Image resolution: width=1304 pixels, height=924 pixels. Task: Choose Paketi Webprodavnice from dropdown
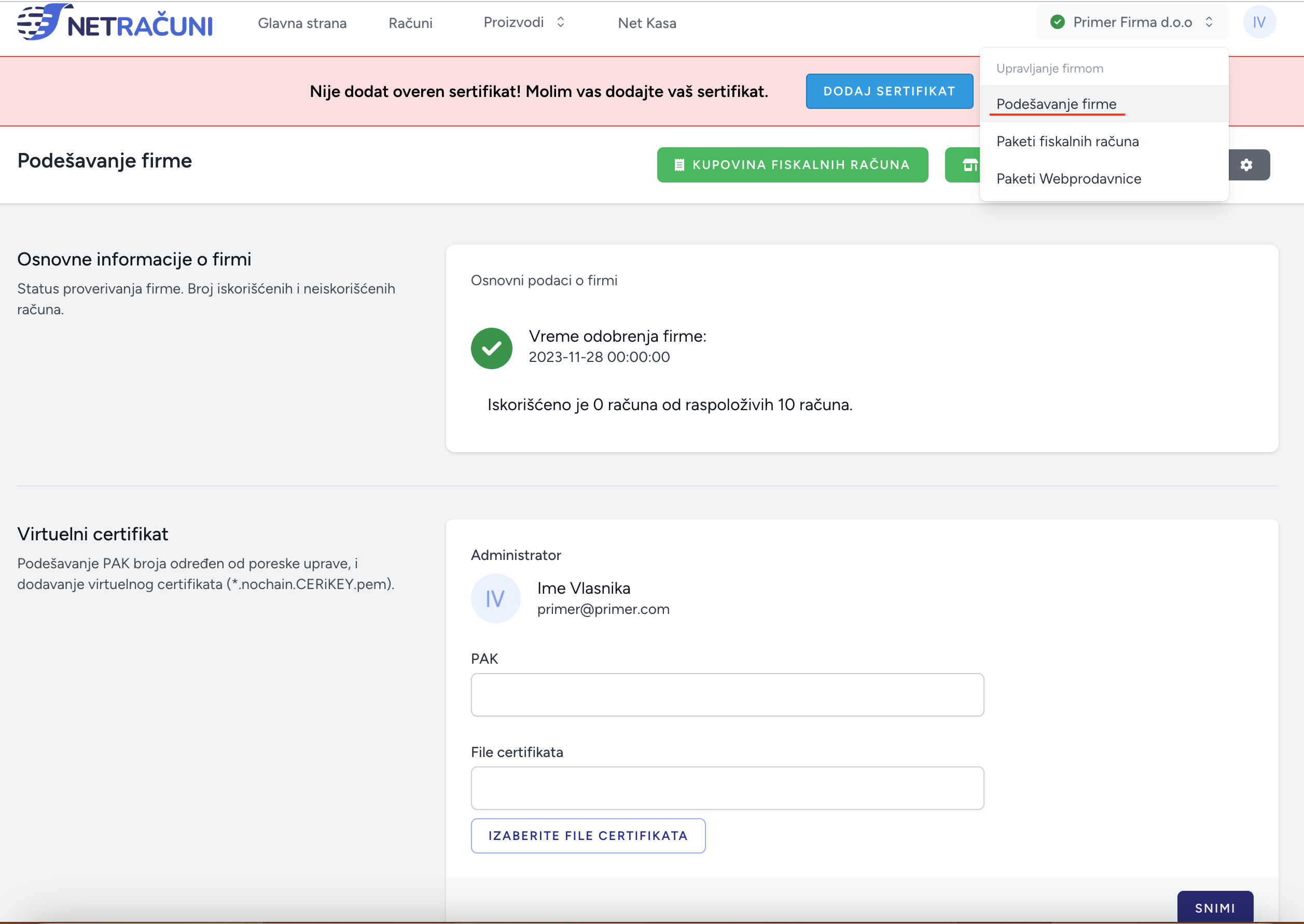click(1069, 179)
